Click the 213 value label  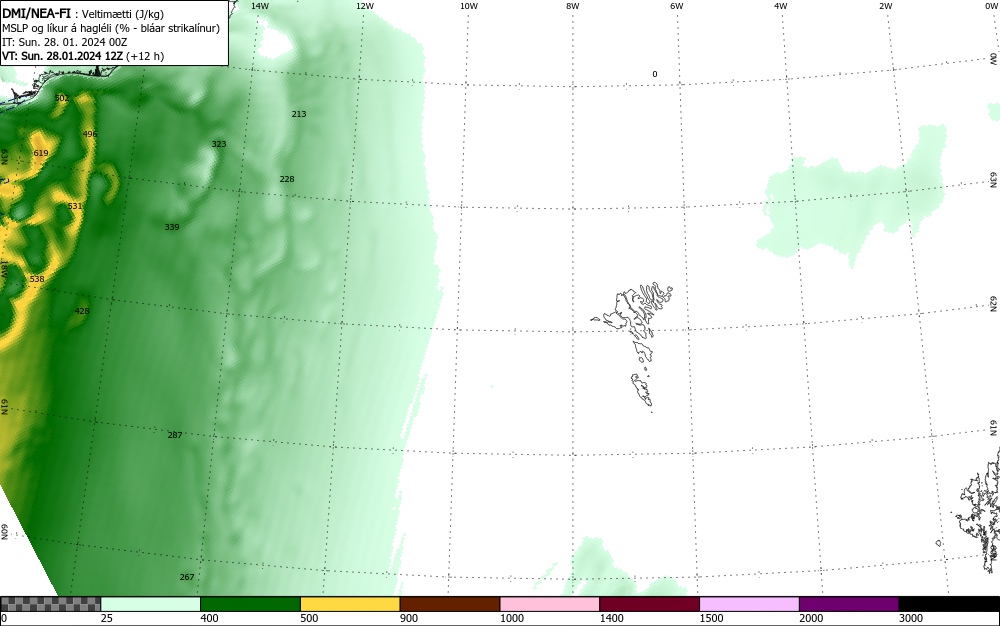[x=298, y=114]
